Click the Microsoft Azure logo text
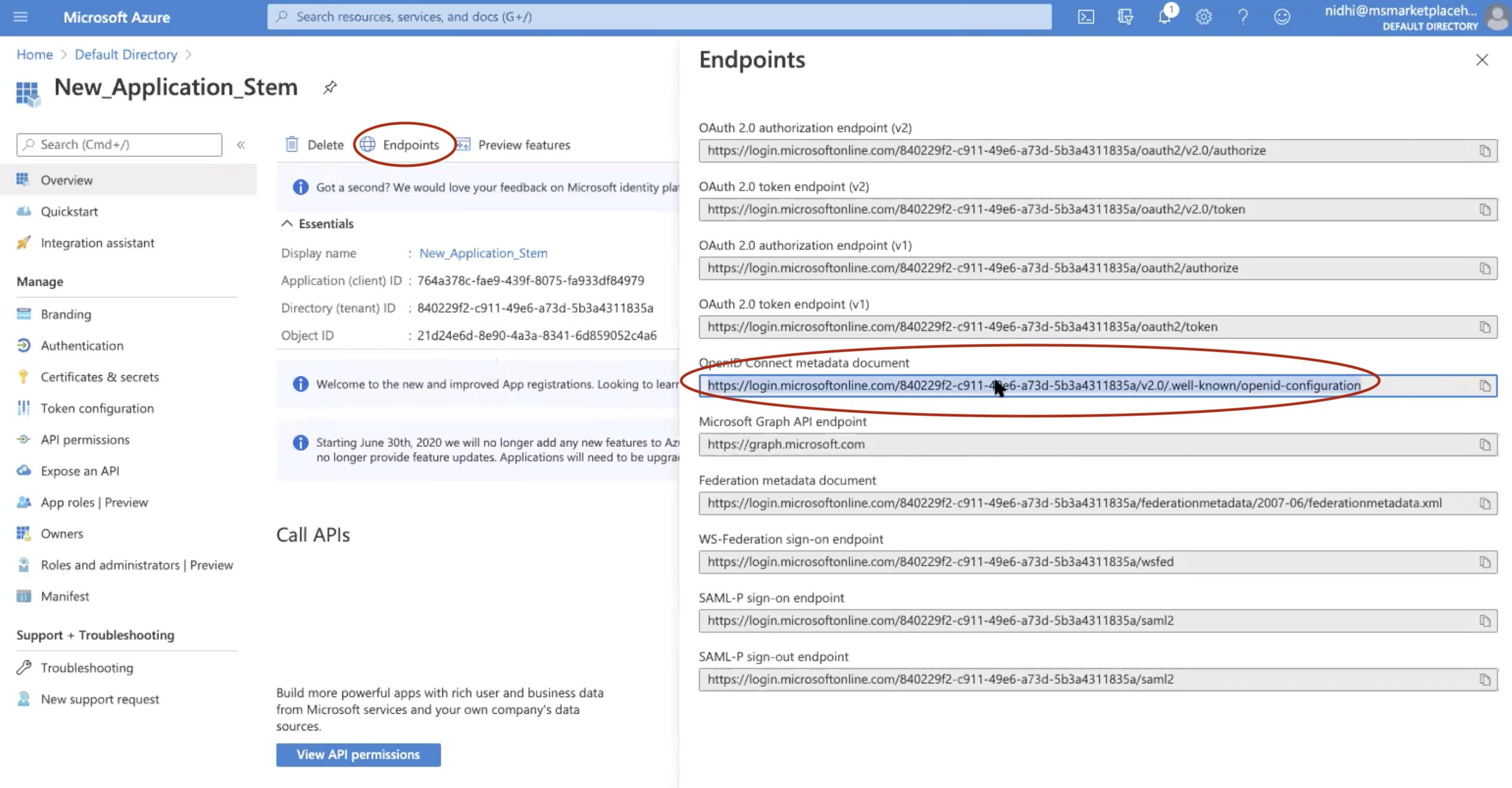Screen dimensions: 1512x788 click(117, 17)
